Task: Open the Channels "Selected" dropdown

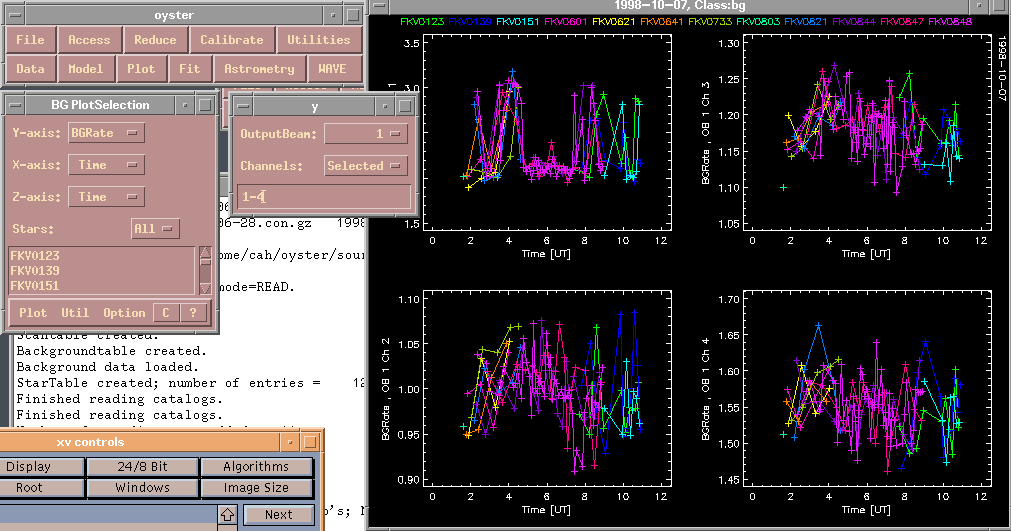Action: [365, 166]
